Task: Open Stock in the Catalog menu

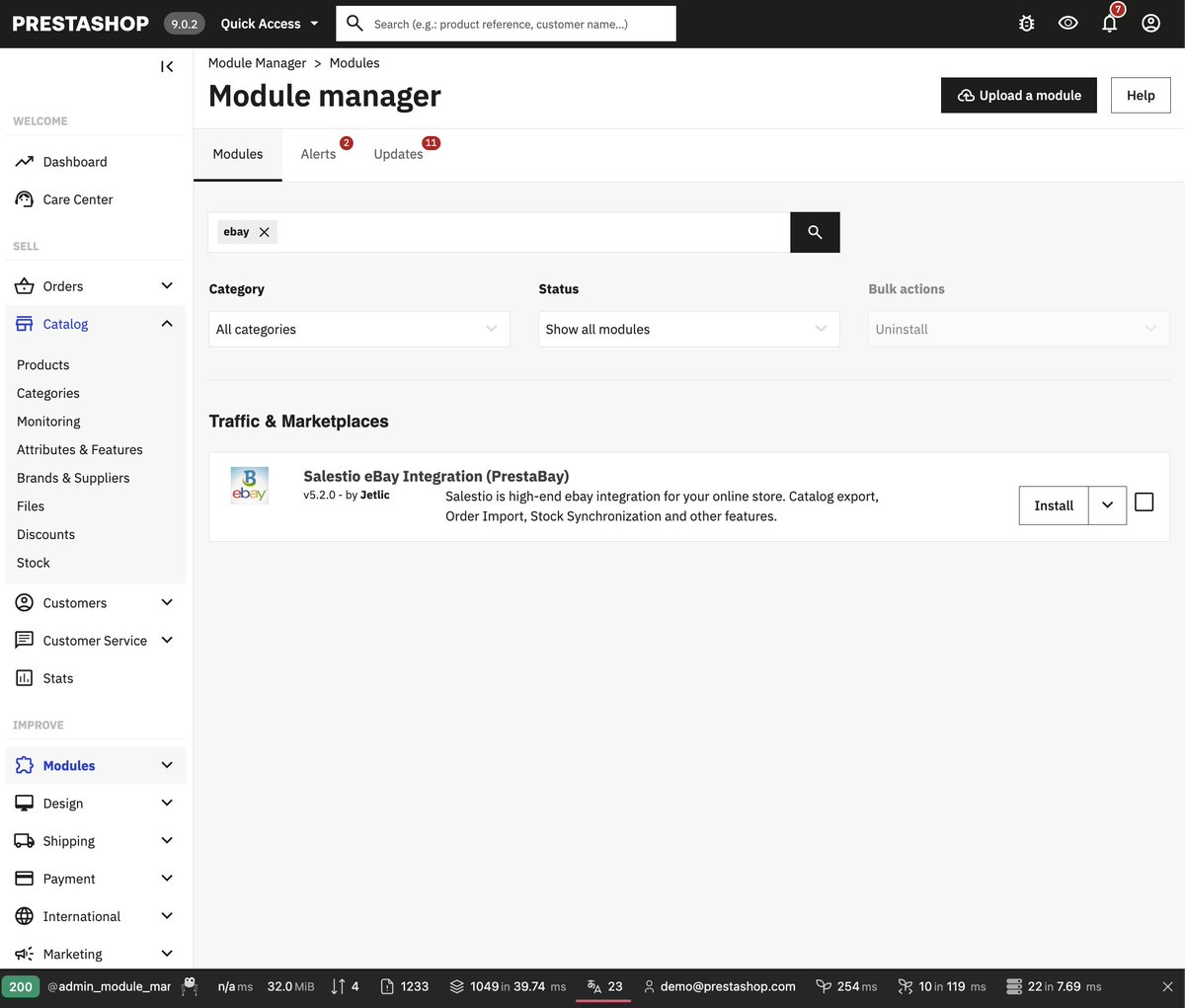Action: coord(34,563)
